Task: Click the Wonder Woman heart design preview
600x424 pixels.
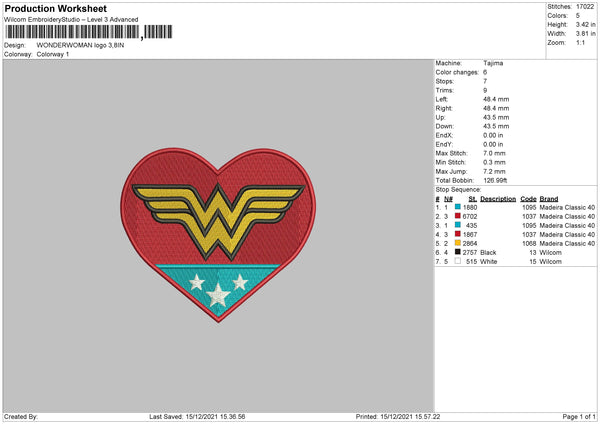Action: [x=218, y=235]
